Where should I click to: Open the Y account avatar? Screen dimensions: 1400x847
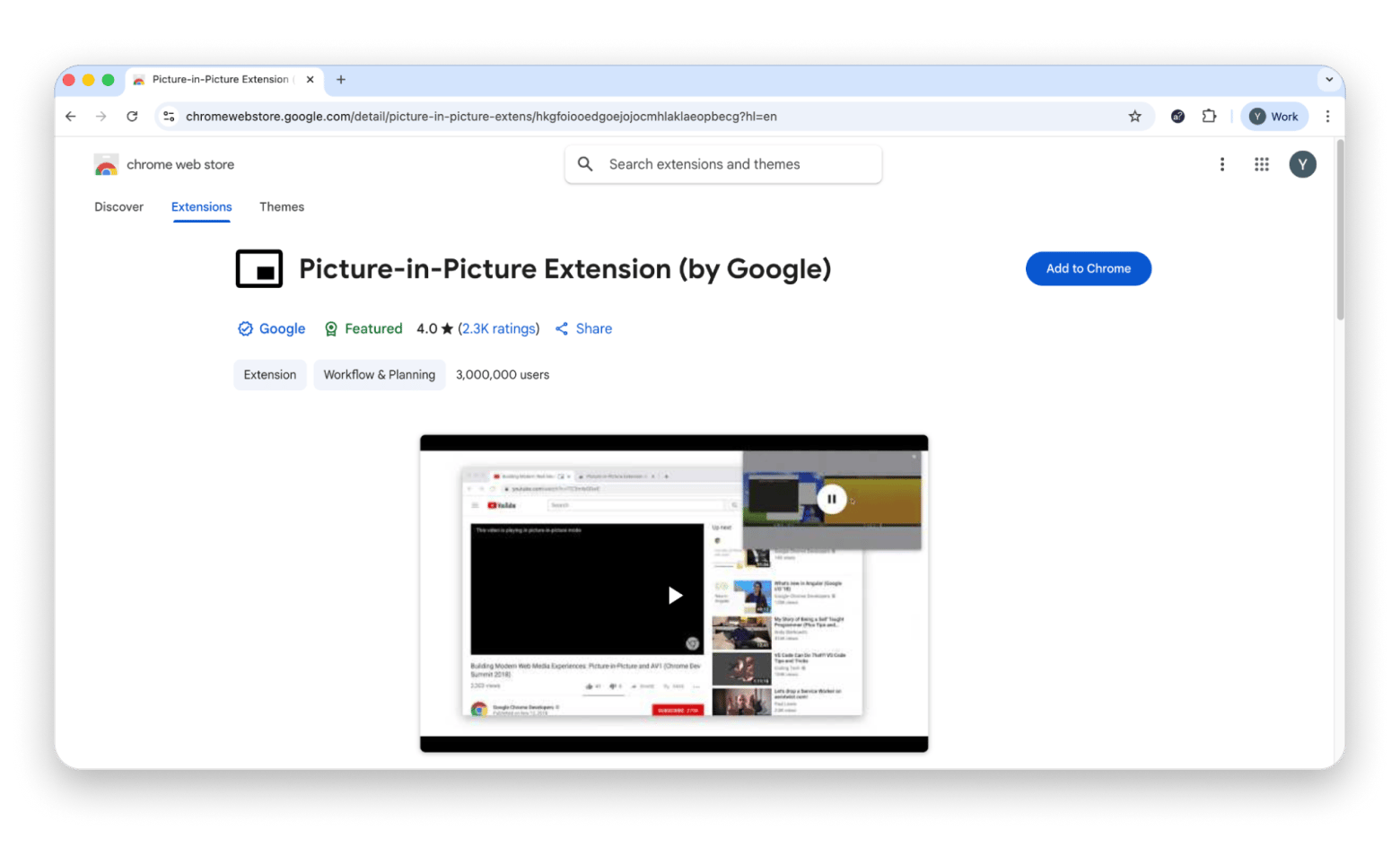click(x=1302, y=164)
